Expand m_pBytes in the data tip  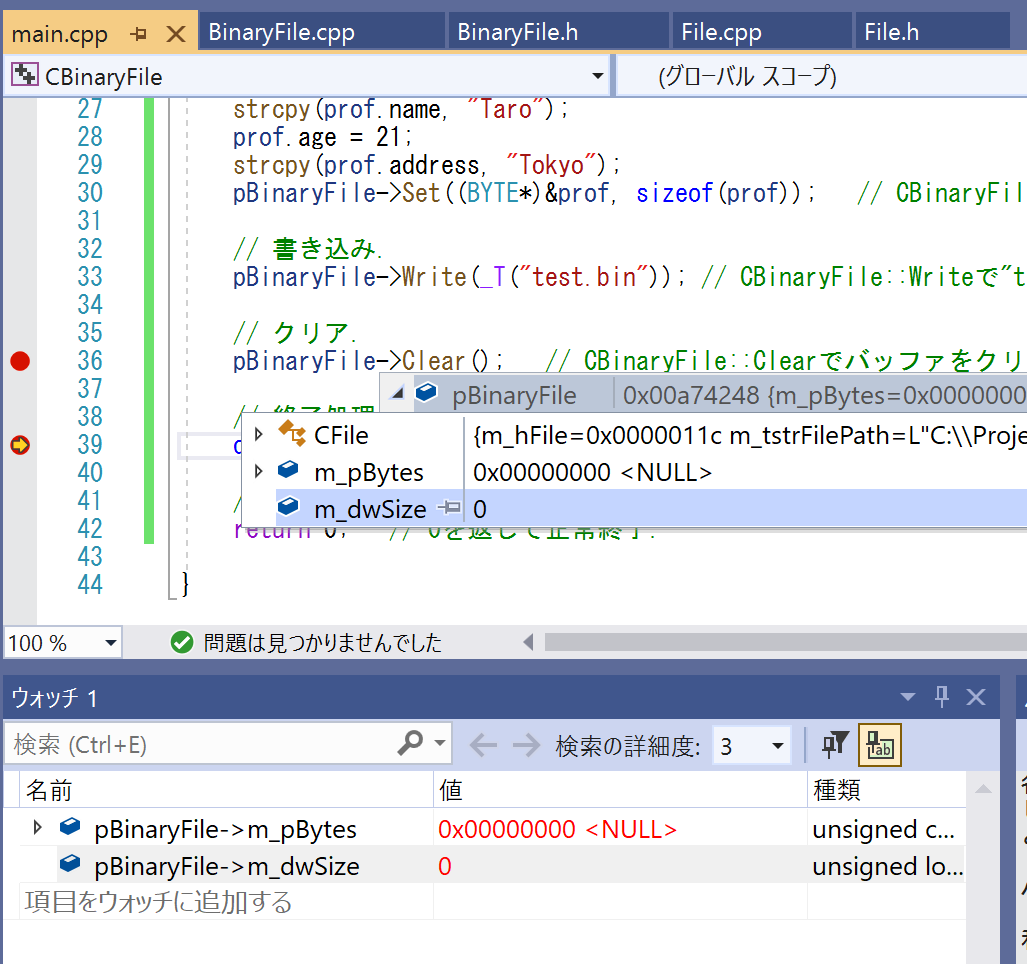(x=259, y=471)
